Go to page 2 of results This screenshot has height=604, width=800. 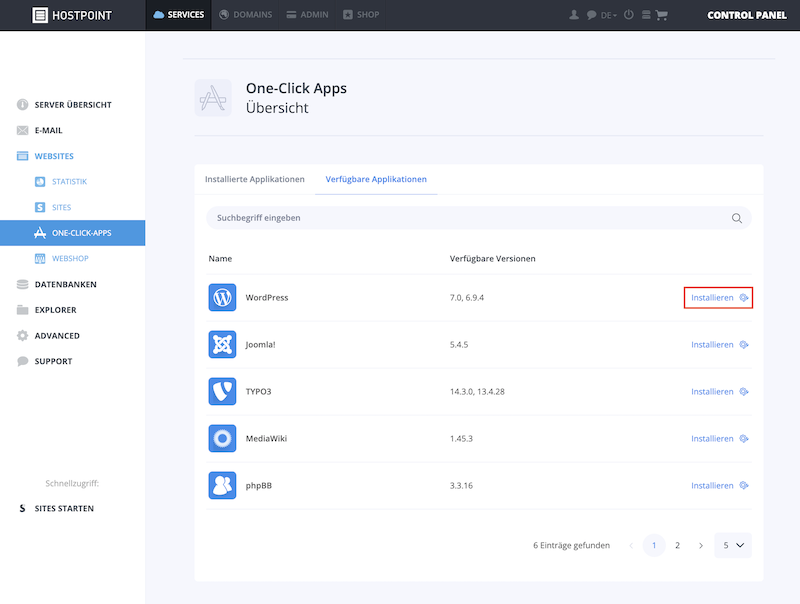(x=677, y=545)
